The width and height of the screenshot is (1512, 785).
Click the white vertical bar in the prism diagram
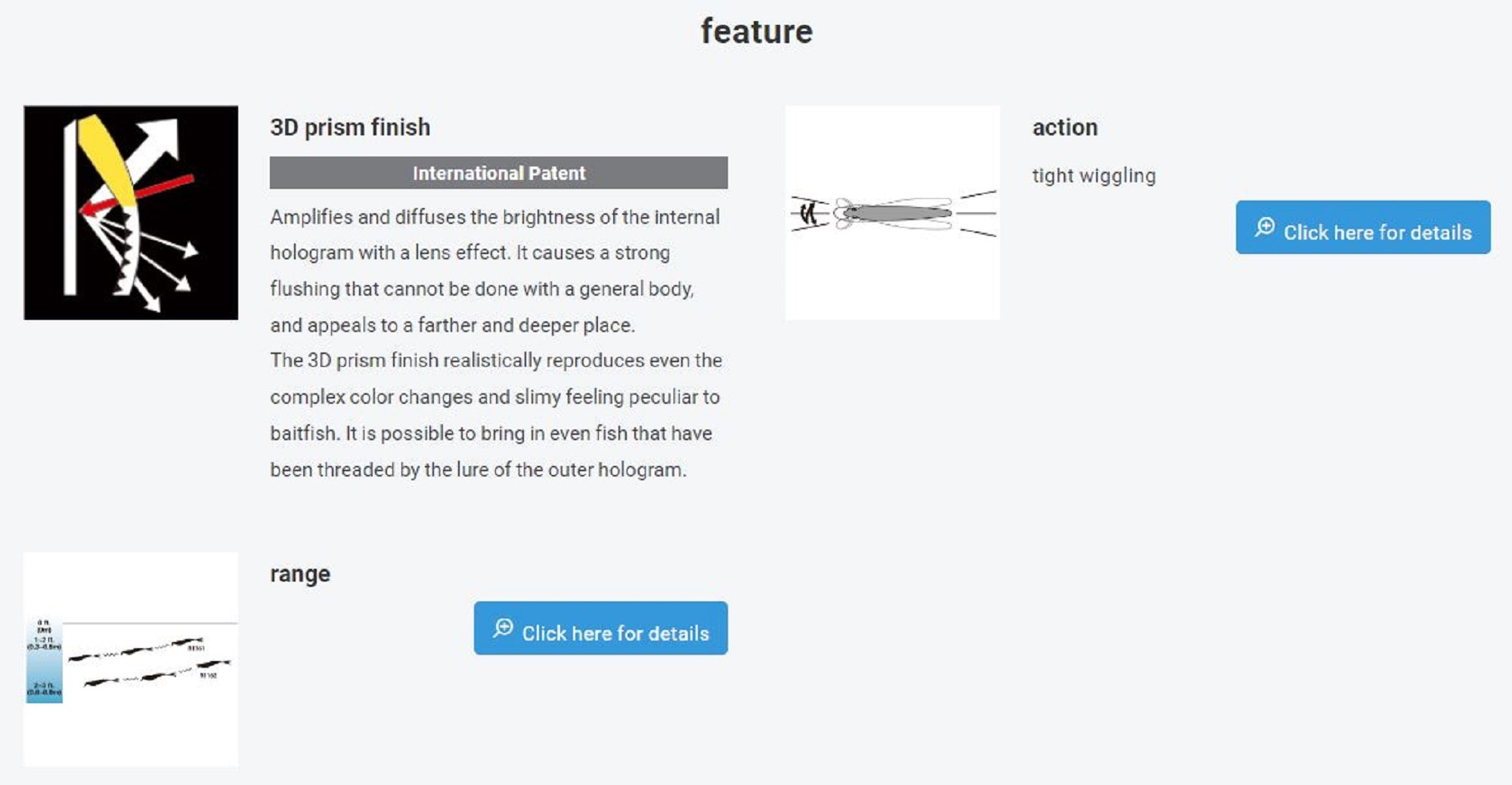tap(70, 208)
